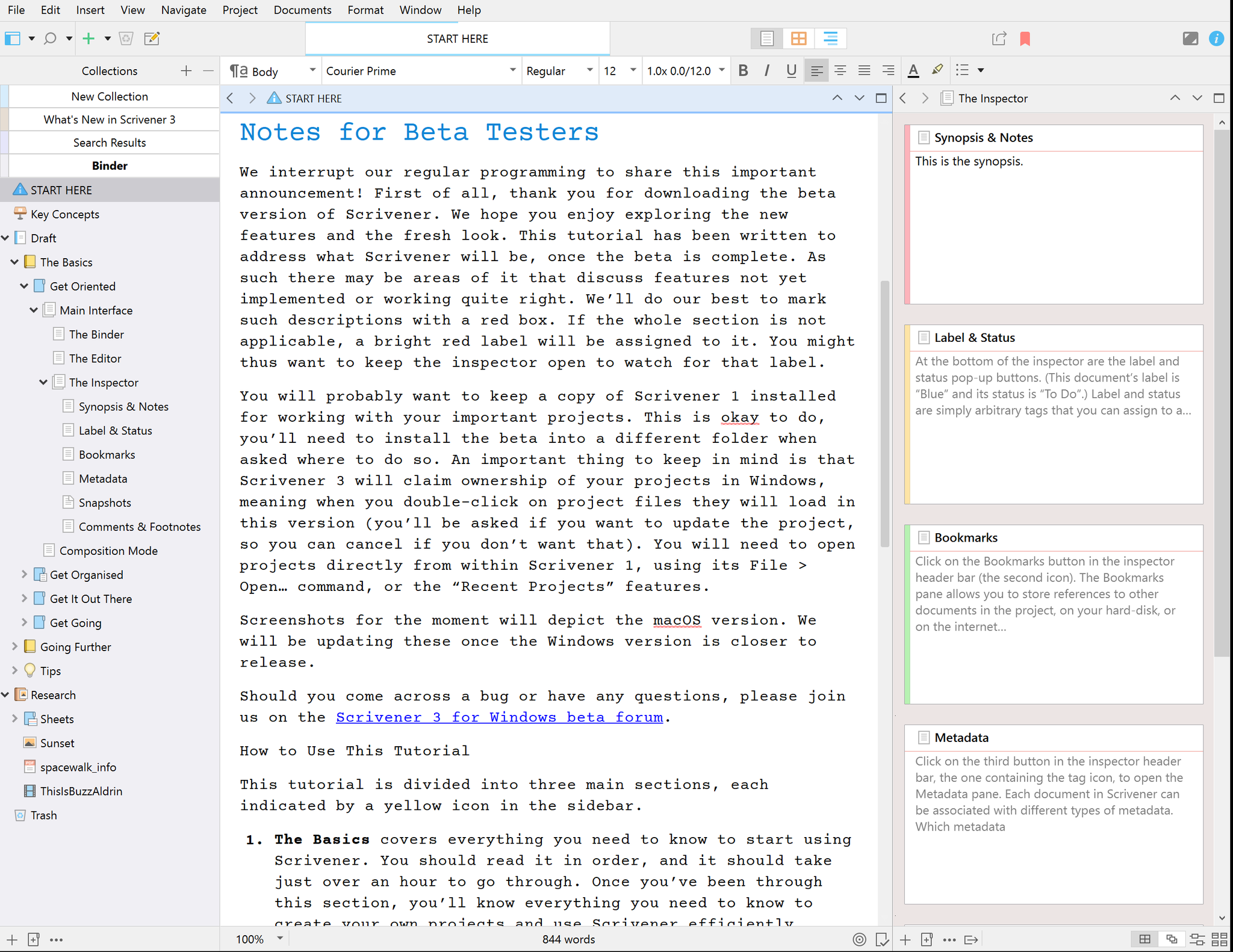Image resolution: width=1233 pixels, height=952 pixels.
Task: Switch to Document view mode
Action: pos(767,39)
